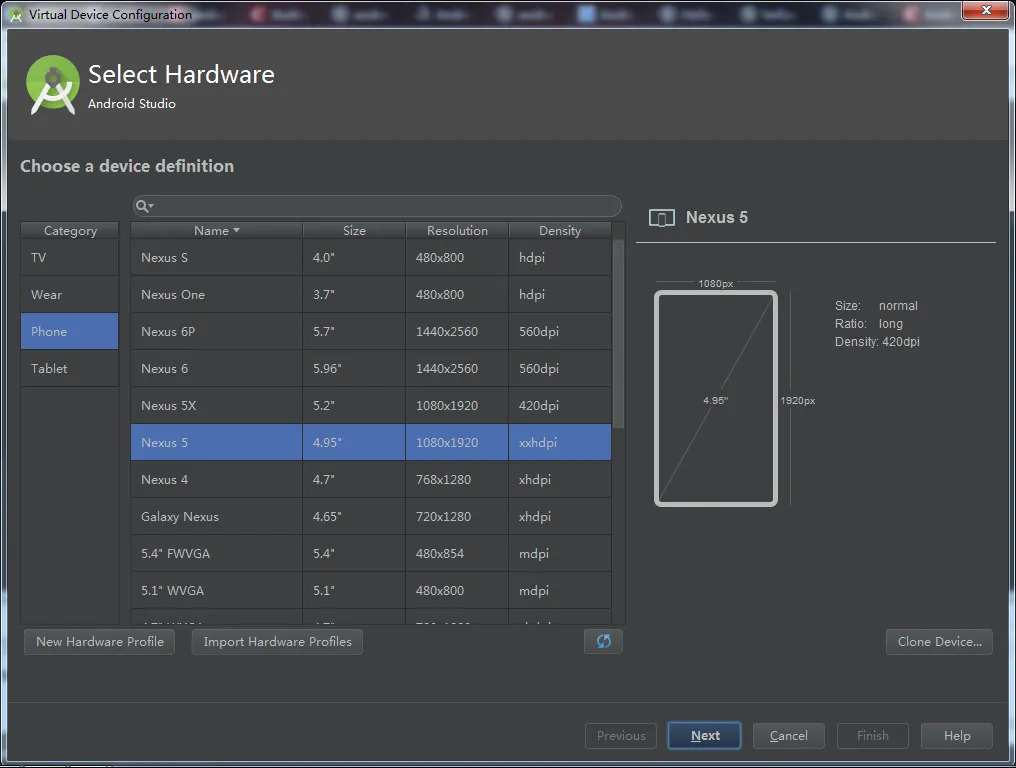
Task: Select the Nexus 5X device row
Action: coord(371,405)
